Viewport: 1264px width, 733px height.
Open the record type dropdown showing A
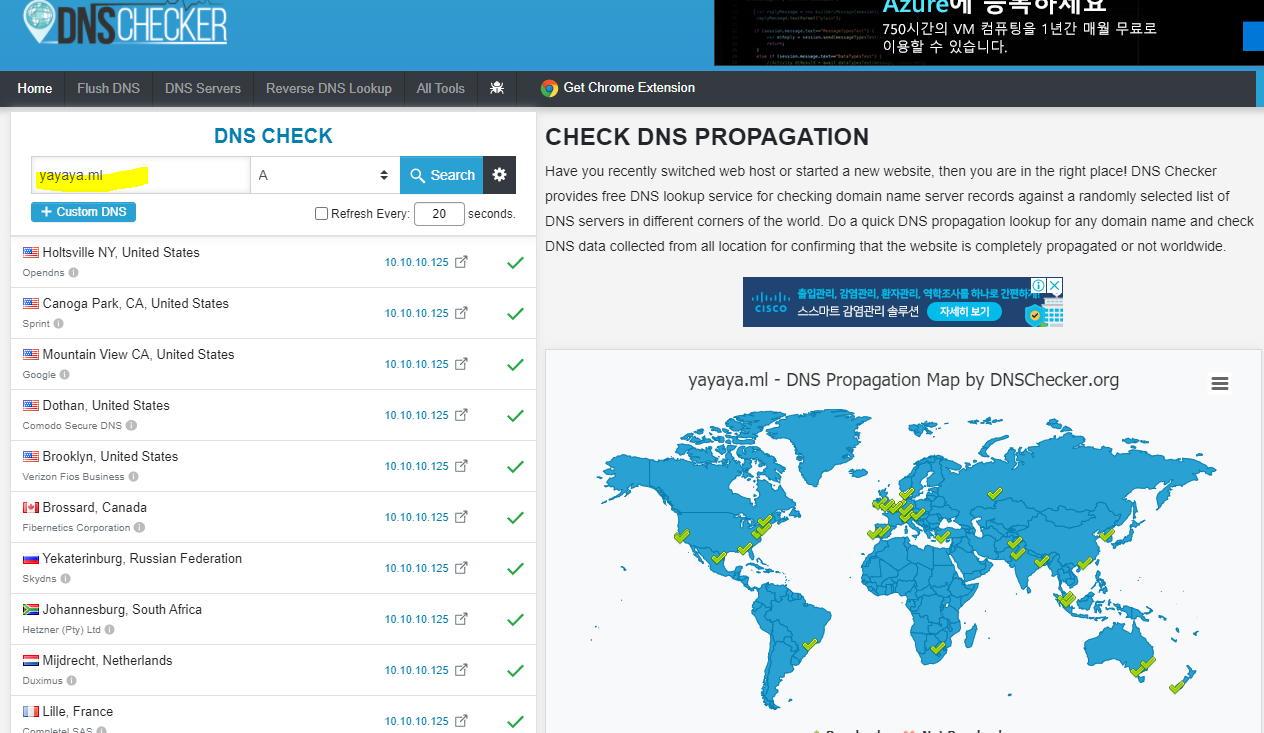(x=325, y=175)
